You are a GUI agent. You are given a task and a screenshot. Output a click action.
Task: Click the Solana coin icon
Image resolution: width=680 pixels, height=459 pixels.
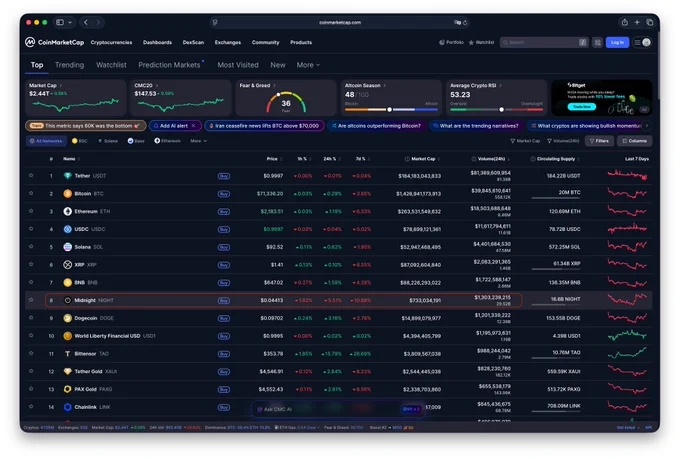pyautogui.click(x=67, y=247)
